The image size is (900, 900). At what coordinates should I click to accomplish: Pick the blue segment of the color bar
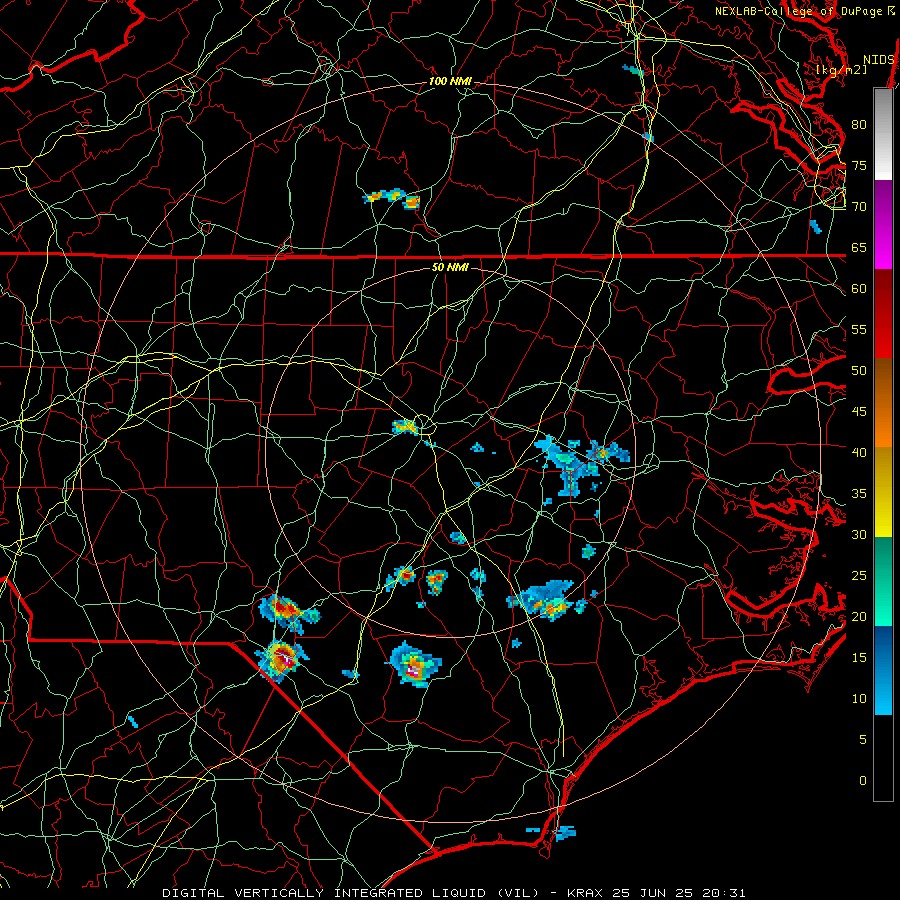pyautogui.click(x=883, y=670)
